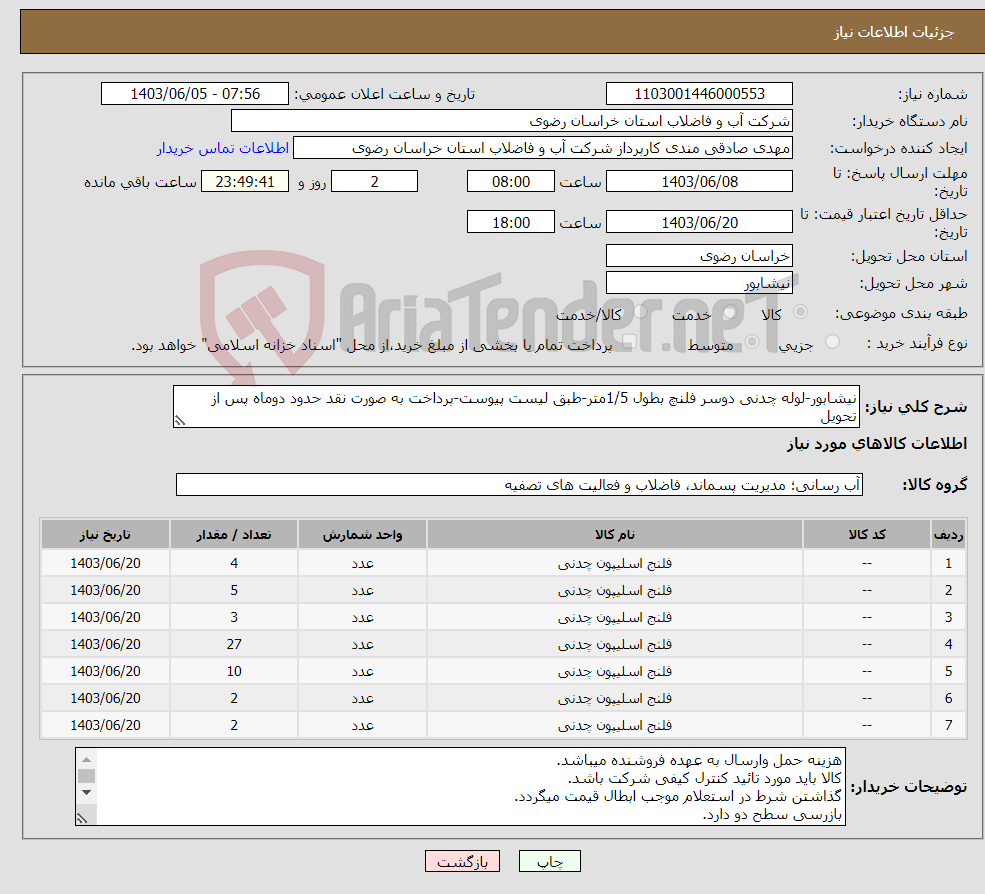Click the کد کالا column header
This screenshot has height=894, width=985.
point(867,535)
